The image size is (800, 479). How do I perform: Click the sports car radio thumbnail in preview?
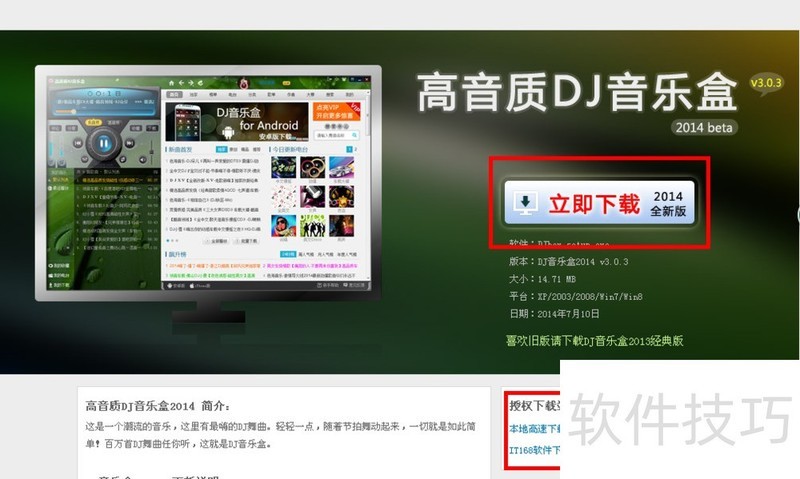click(x=341, y=168)
